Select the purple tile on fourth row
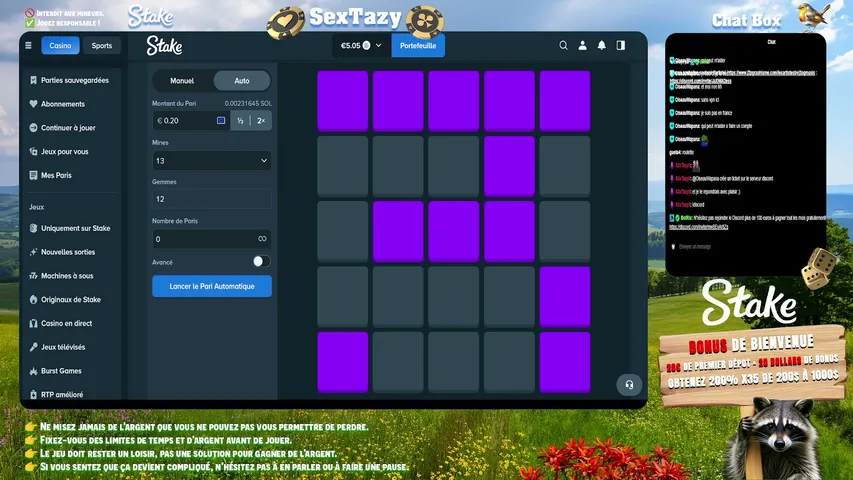Viewport: 853px width, 480px height. click(565, 297)
